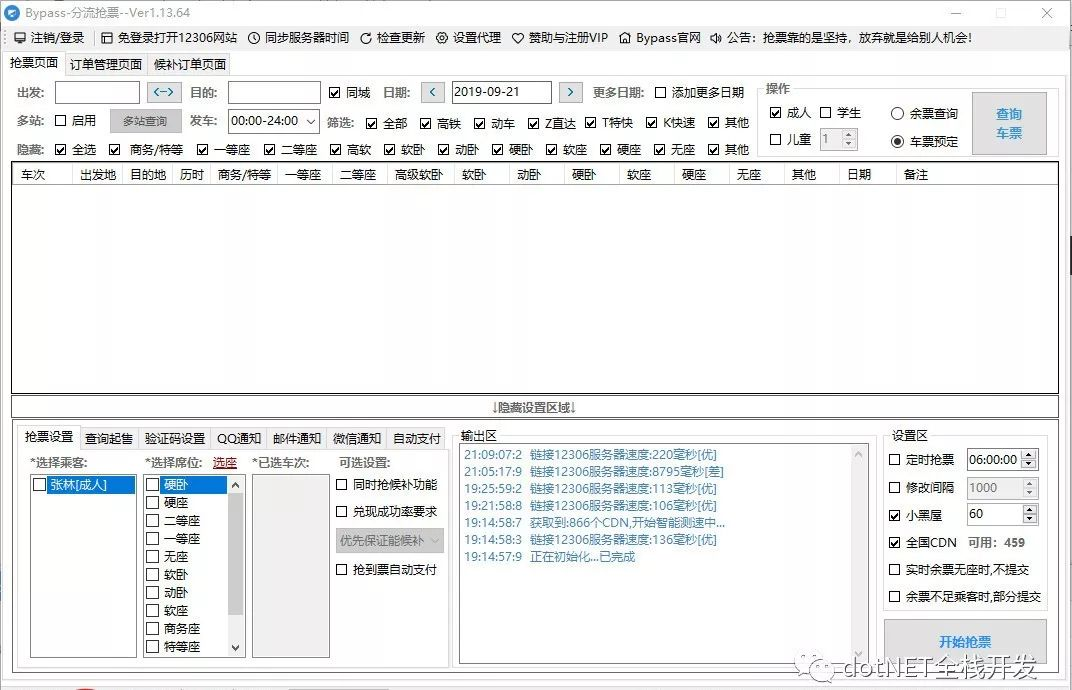The height and width of the screenshot is (690, 1072).
Task: Toggle the 小黑屋 checkbox
Action: pyautogui.click(x=894, y=515)
